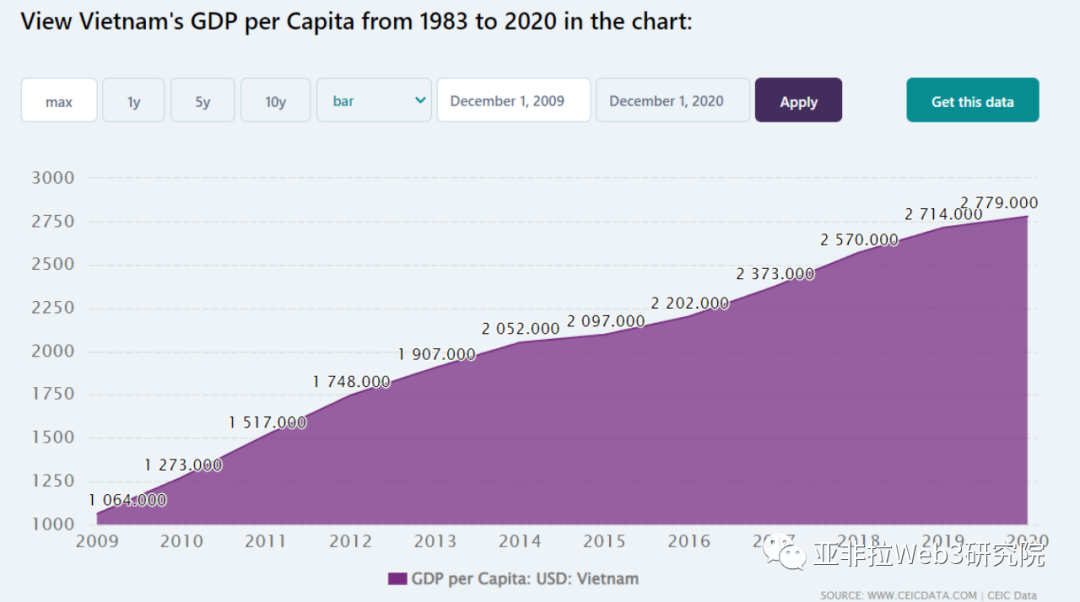Click the dropdown chevron arrow next to bar
This screenshot has height=602, width=1080.
click(420, 101)
